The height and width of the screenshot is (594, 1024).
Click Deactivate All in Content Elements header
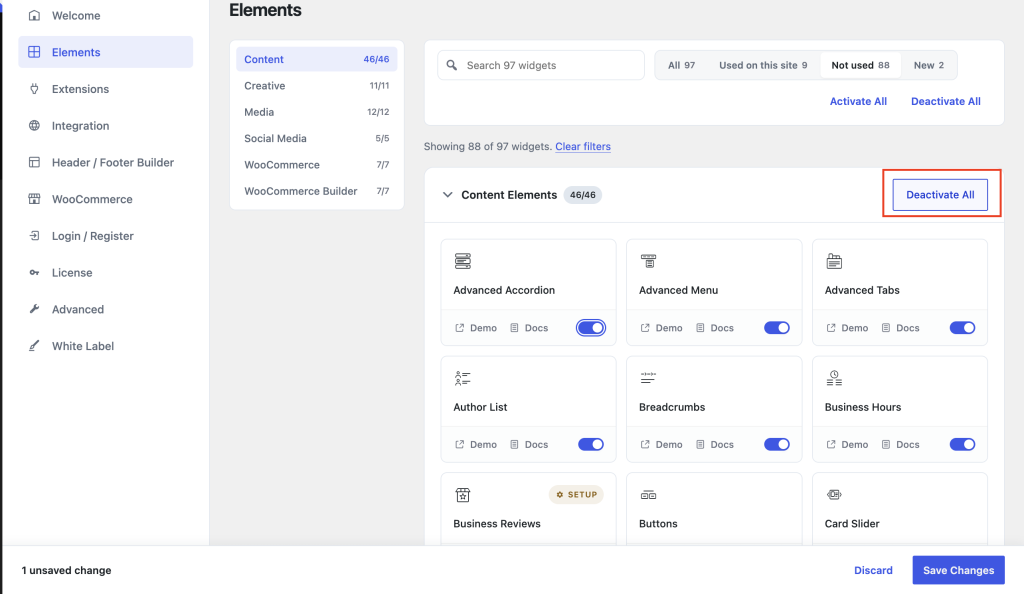click(x=940, y=195)
